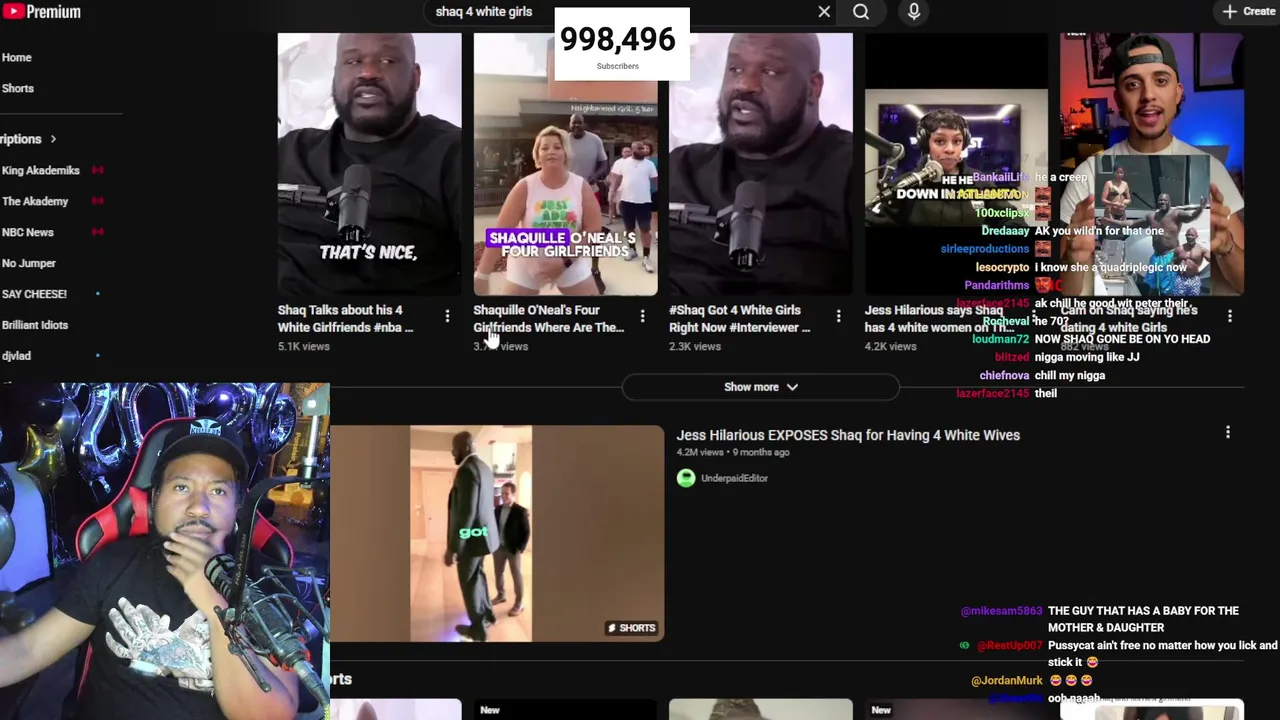Click the chat username Pandarithms
Viewport: 1280px width, 720px height.
996,286
